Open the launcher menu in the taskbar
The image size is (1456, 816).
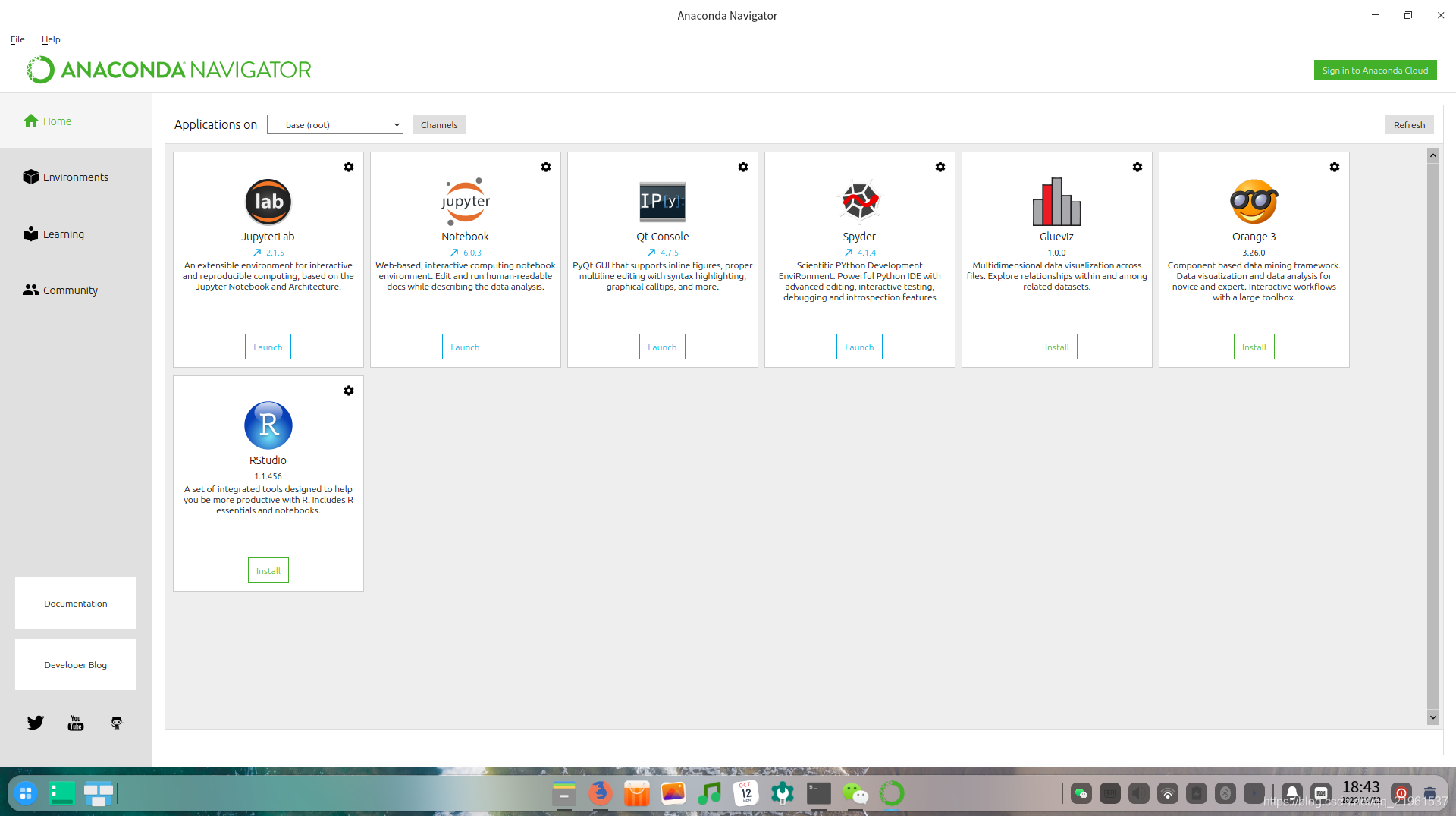point(26,793)
